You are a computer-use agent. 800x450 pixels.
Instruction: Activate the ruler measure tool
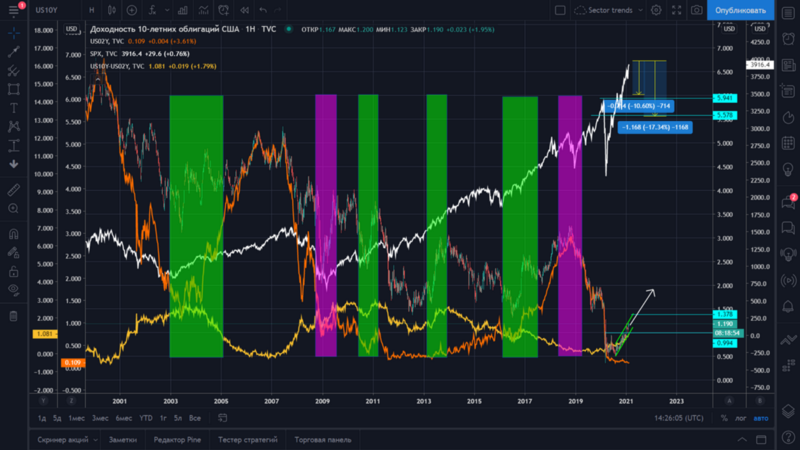(13, 189)
